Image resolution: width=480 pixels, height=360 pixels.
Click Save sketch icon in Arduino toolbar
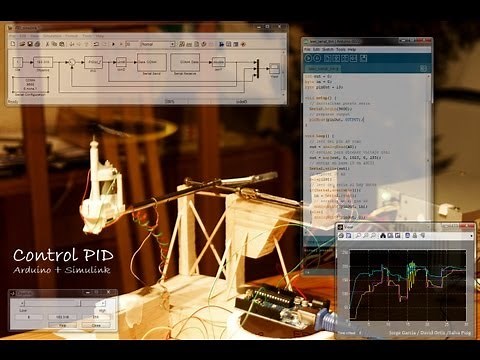click(345, 58)
